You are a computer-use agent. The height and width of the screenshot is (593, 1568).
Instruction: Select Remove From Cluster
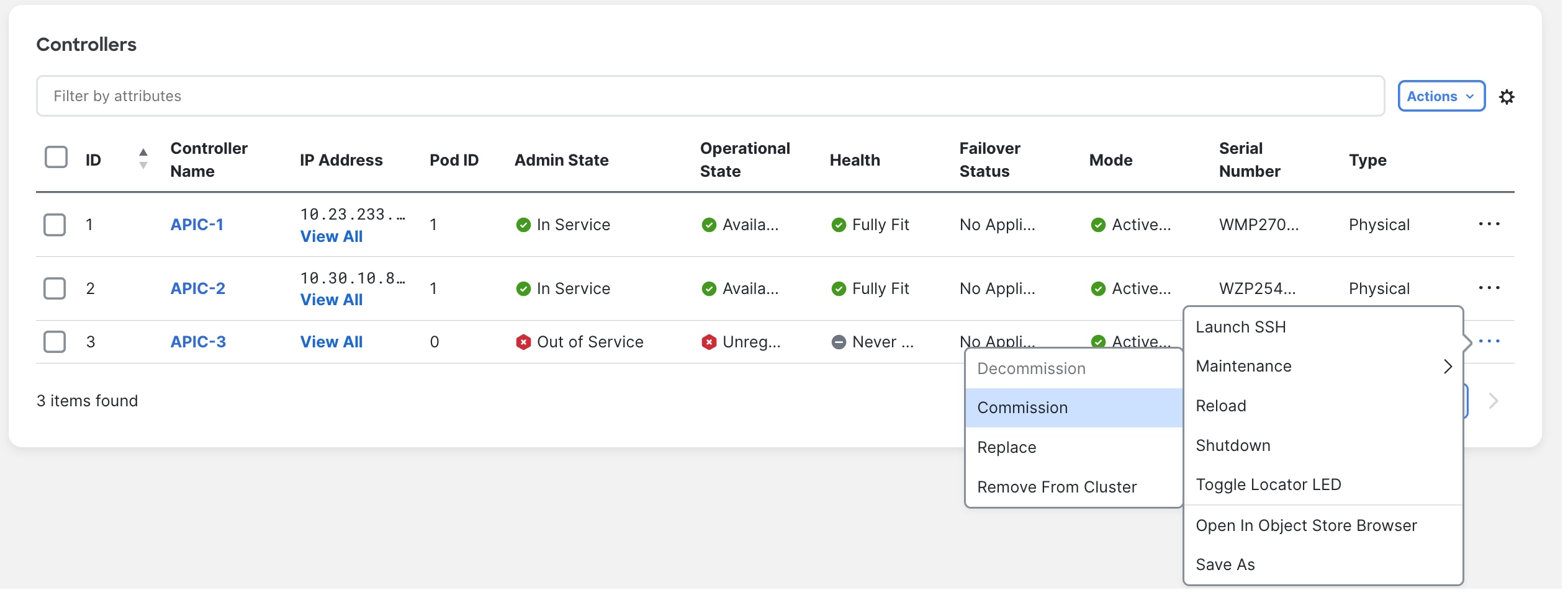pos(1057,487)
